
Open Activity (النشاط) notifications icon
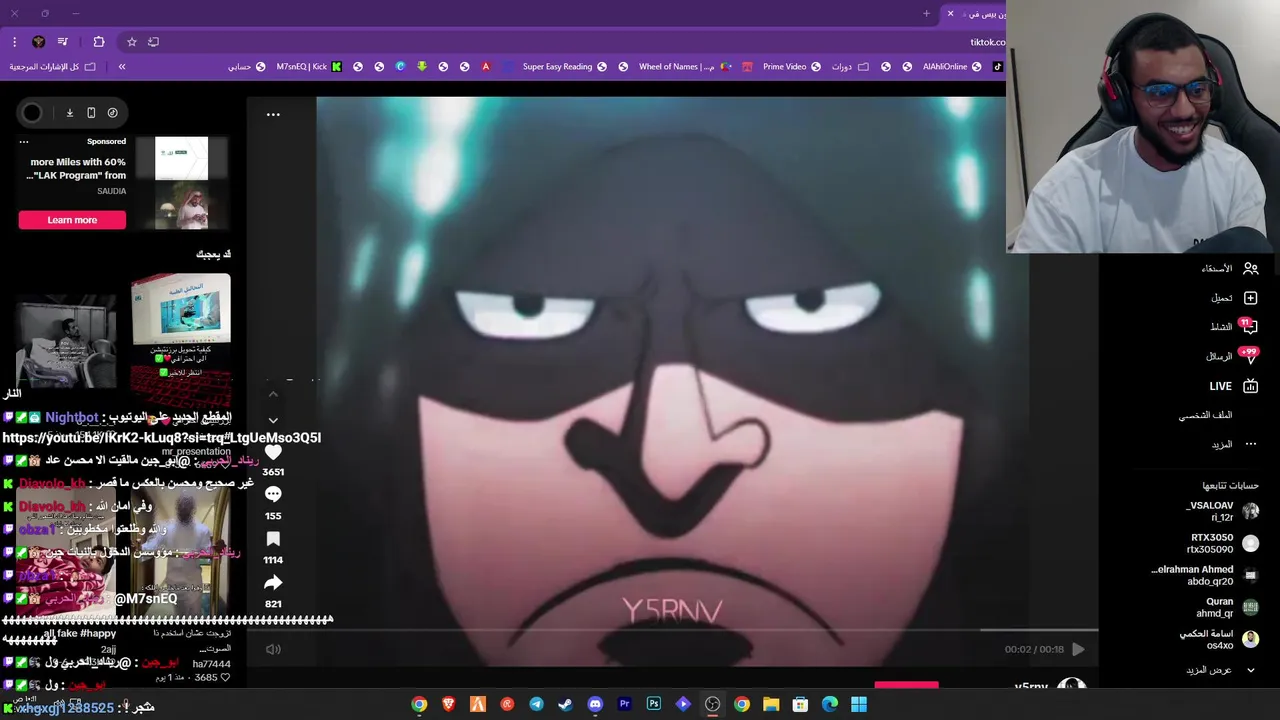coord(1250,327)
